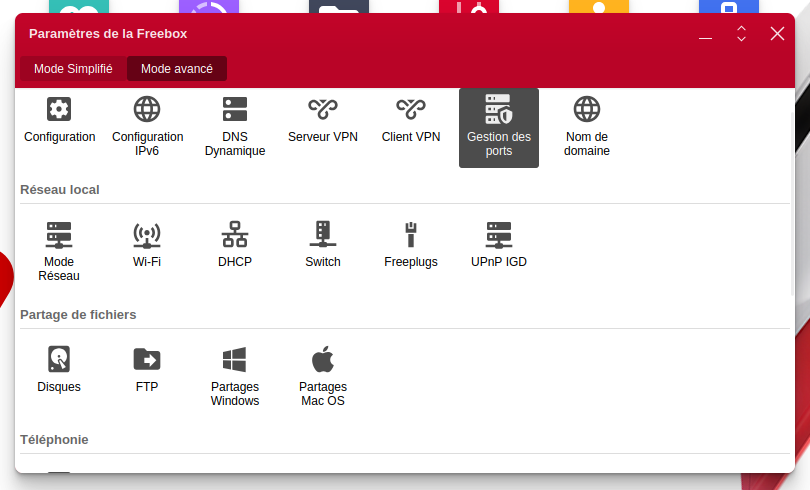Open Configuration IPv6 settings
Image resolution: width=810 pixels, height=490 pixels.
[x=147, y=127]
